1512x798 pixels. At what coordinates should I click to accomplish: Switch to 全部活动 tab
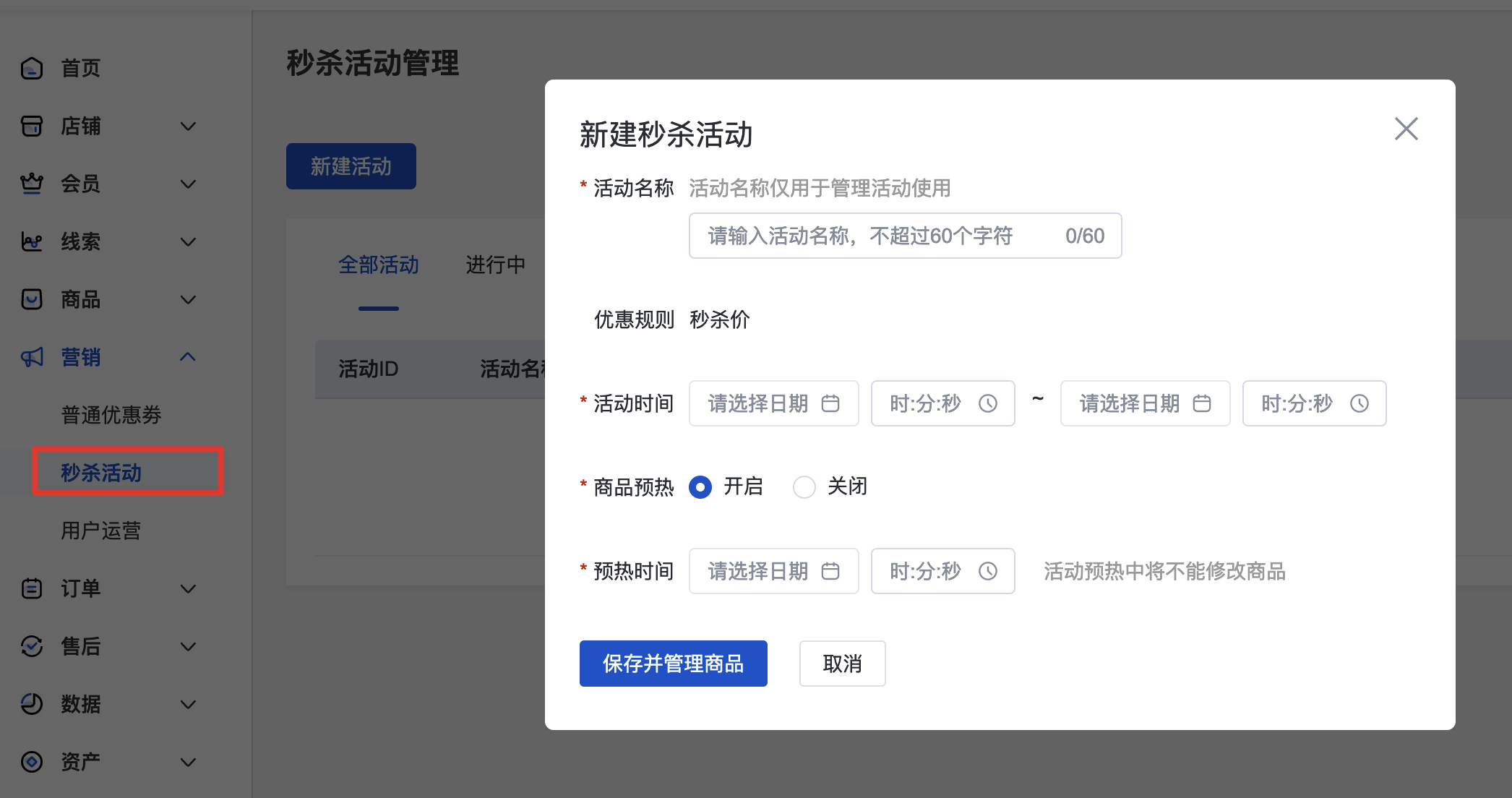pyautogui.click(x=379, y=265)
